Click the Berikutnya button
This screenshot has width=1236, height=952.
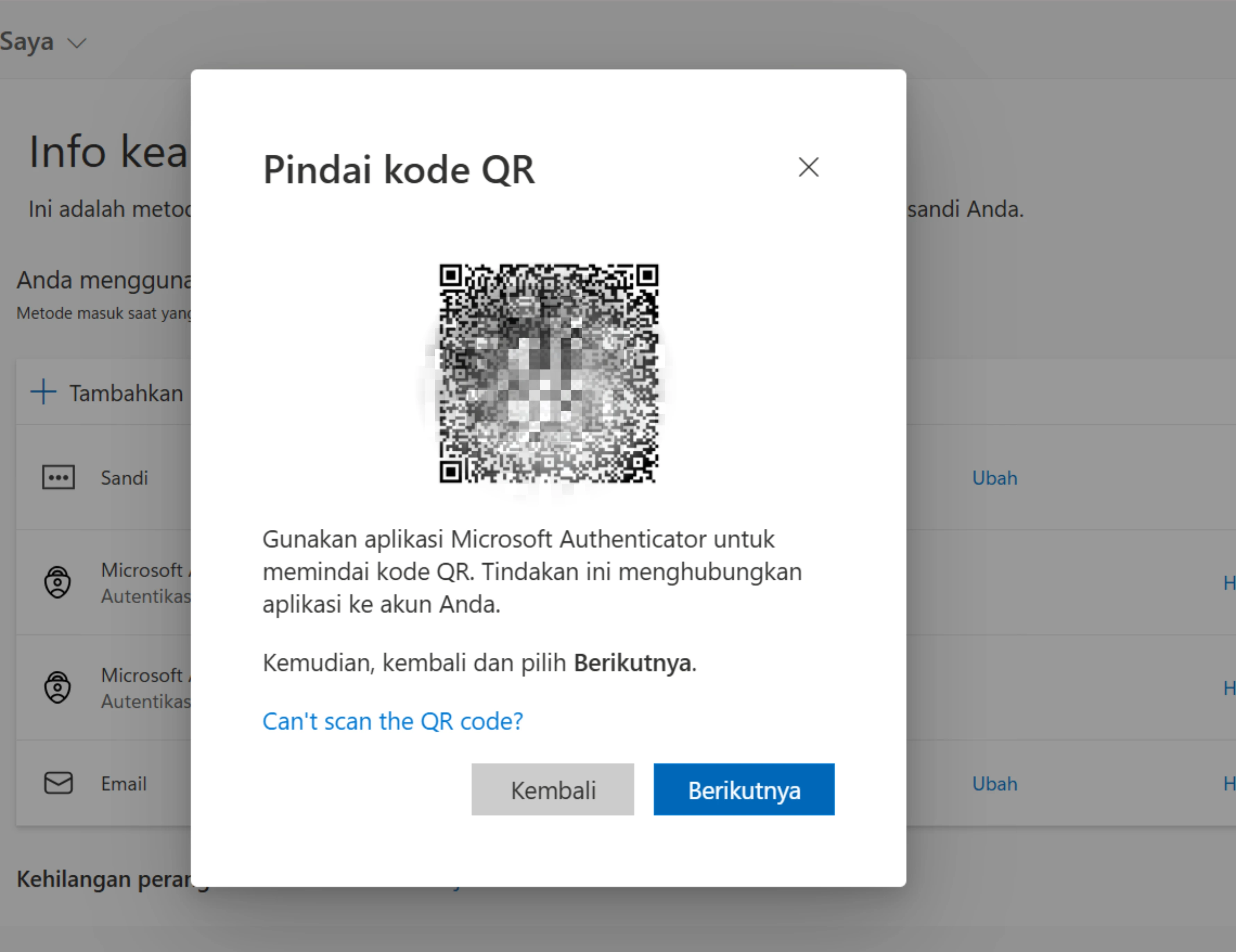click(744, 789)
